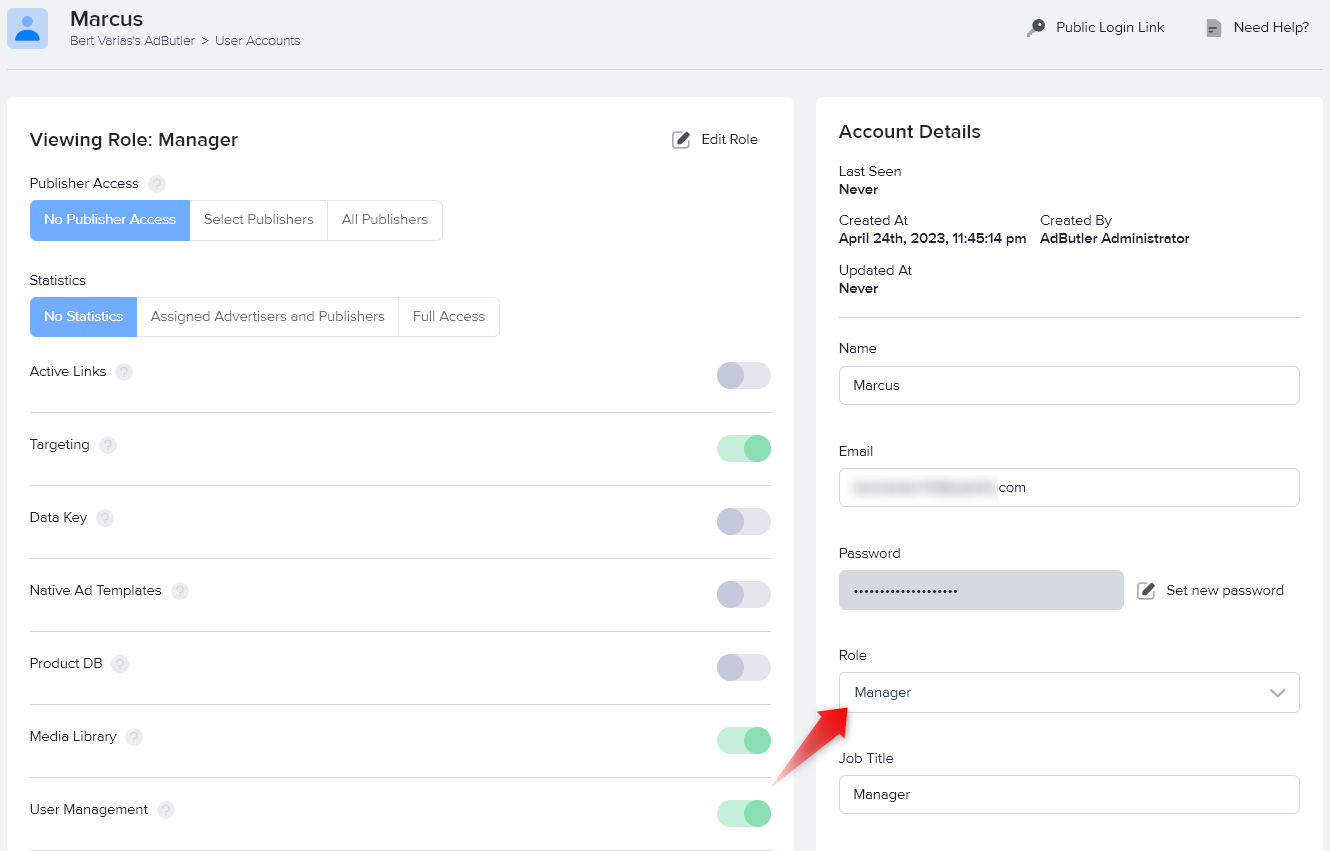Disable the User Management toggle

coord(744,813)
